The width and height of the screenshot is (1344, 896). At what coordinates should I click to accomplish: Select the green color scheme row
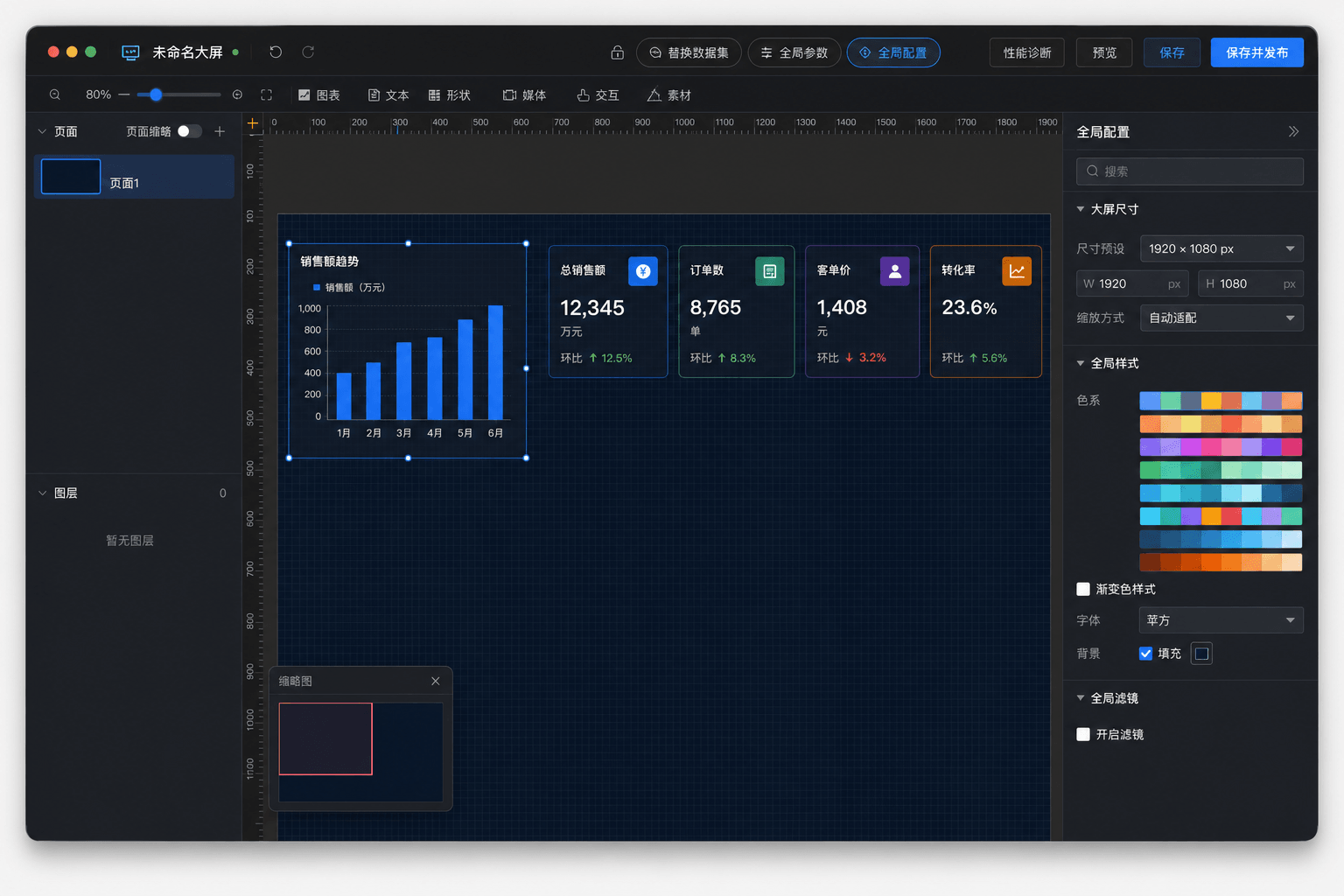click(1221, 470)
